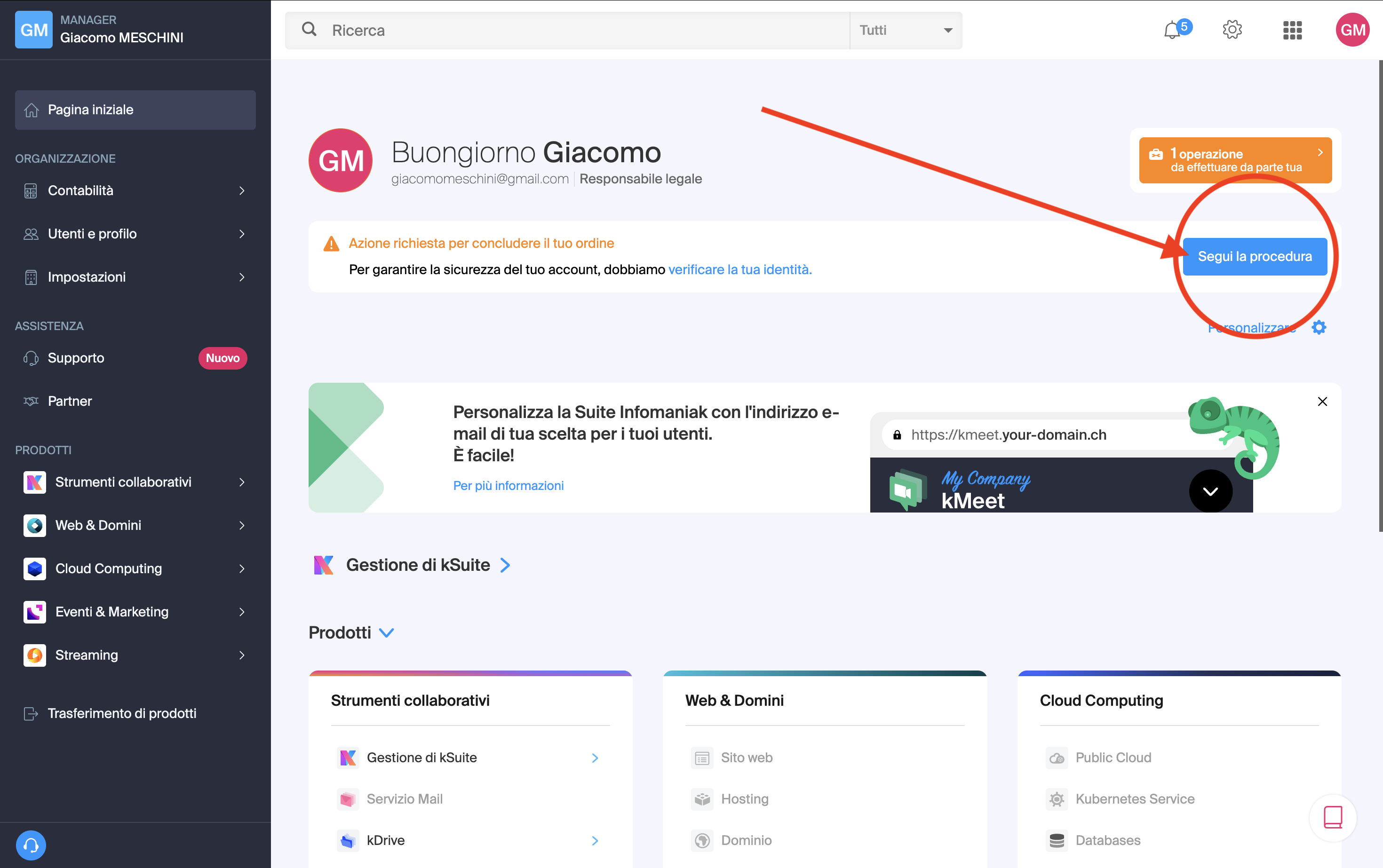The width and height of the screenshot is (1383, 868).
Task: Open the Supporto menu item
Action: click(x=135, y=358)
